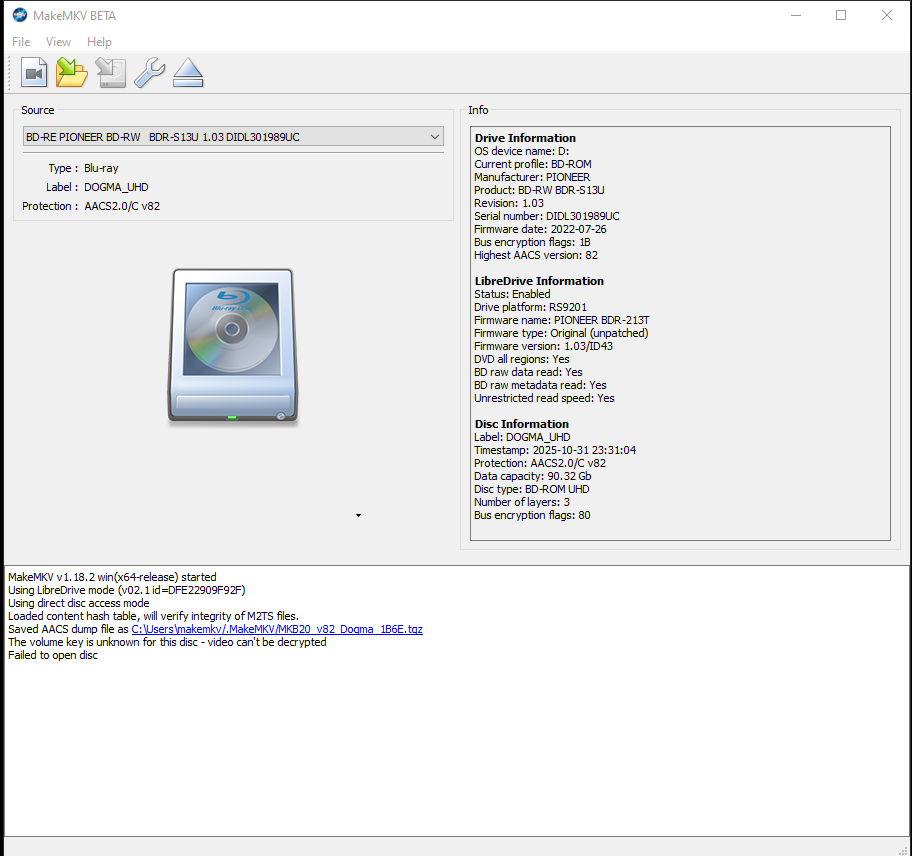Select the Backup disc toolbar tool

110,71
